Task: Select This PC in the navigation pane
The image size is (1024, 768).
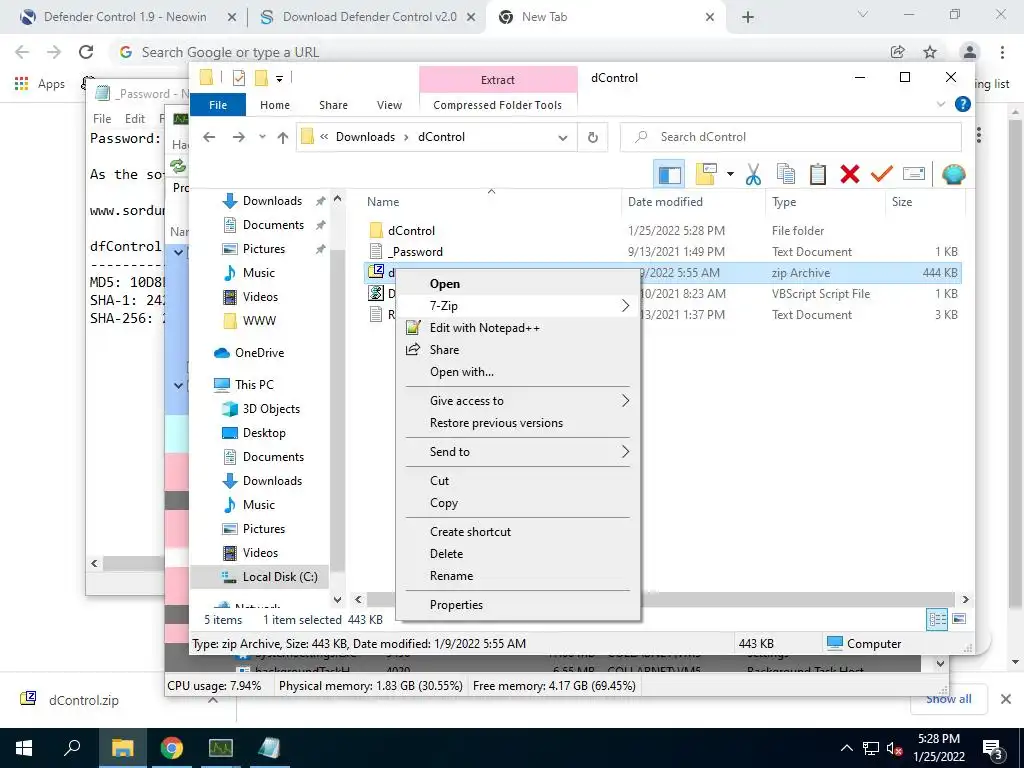Action: click(x=254, y=385)
